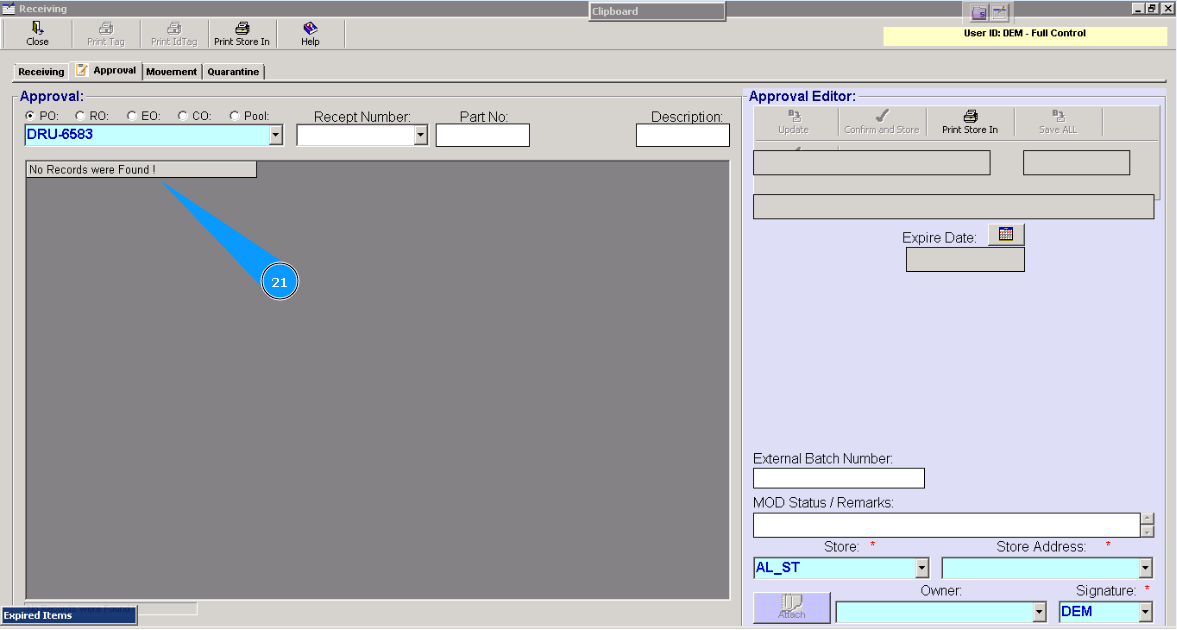Switch to the Quarantine tab
The image size is (1177, 630).
click(233, 72)
